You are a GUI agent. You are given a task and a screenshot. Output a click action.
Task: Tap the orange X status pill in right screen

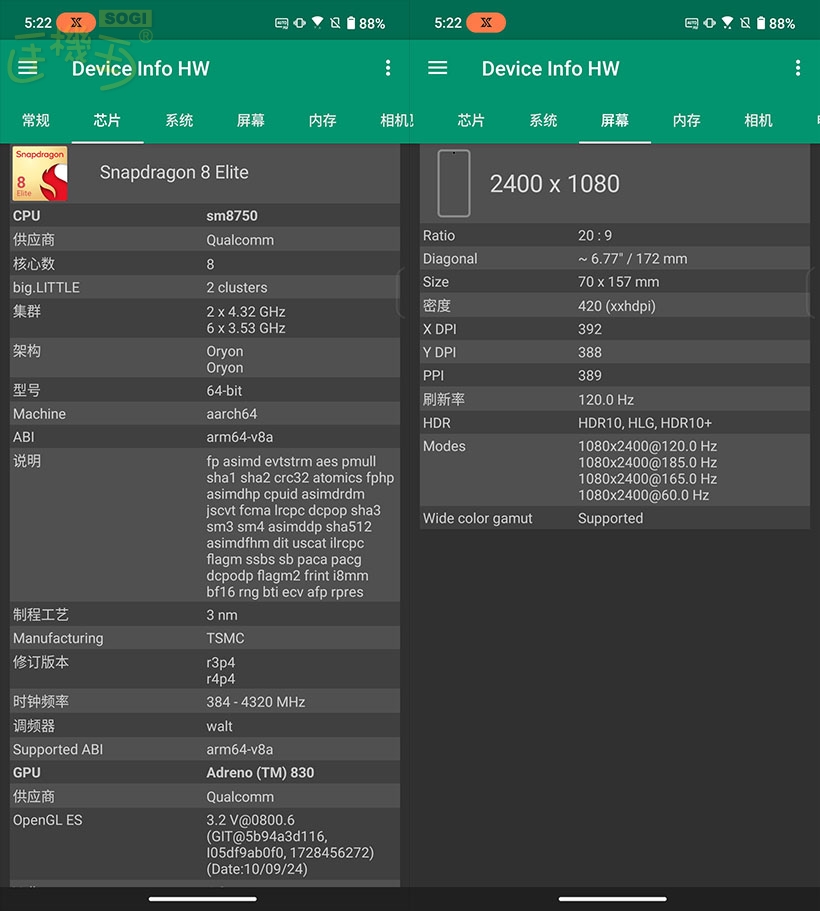(486, 23)
